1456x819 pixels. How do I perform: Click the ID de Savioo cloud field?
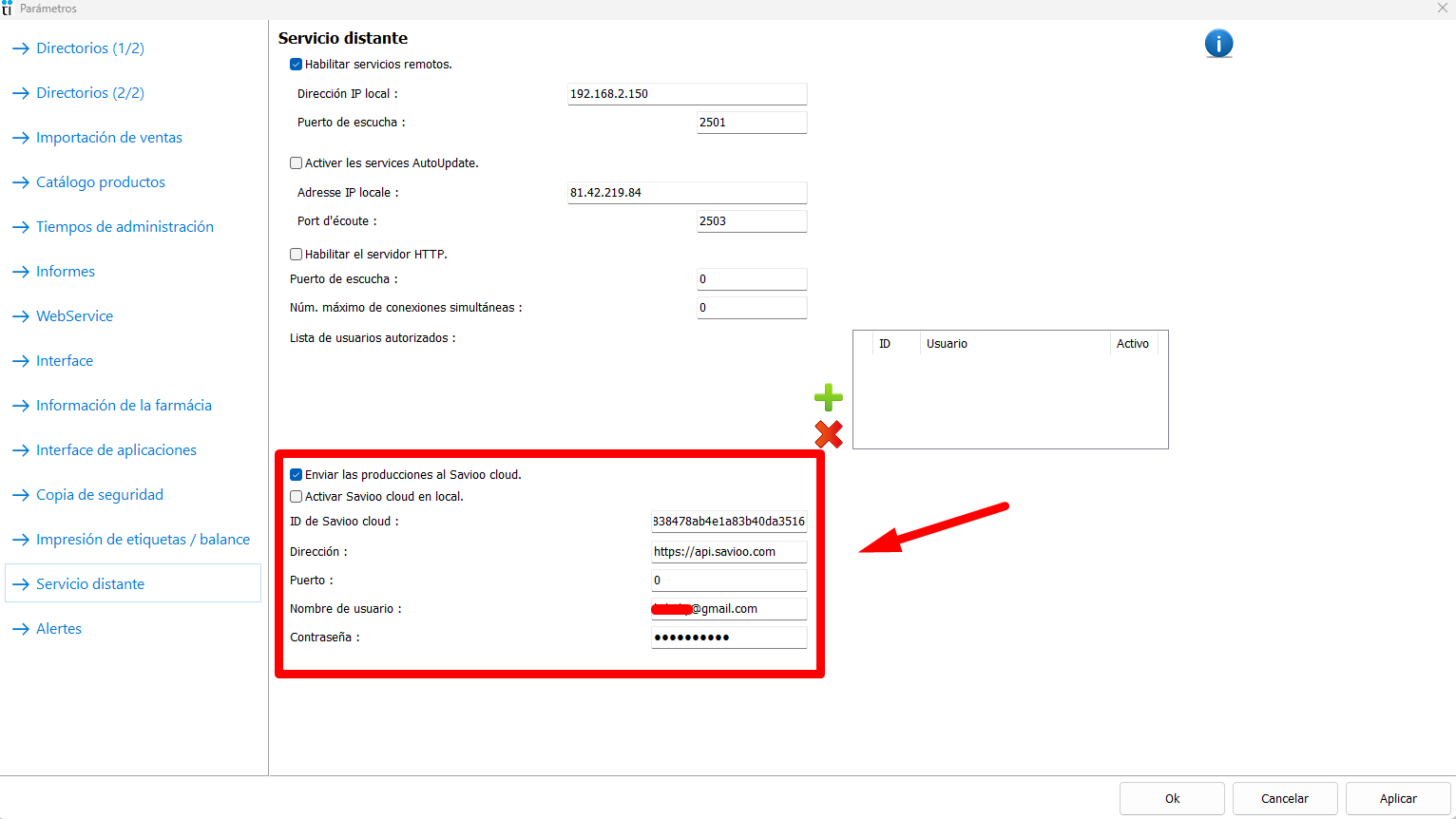pos(728,522)
